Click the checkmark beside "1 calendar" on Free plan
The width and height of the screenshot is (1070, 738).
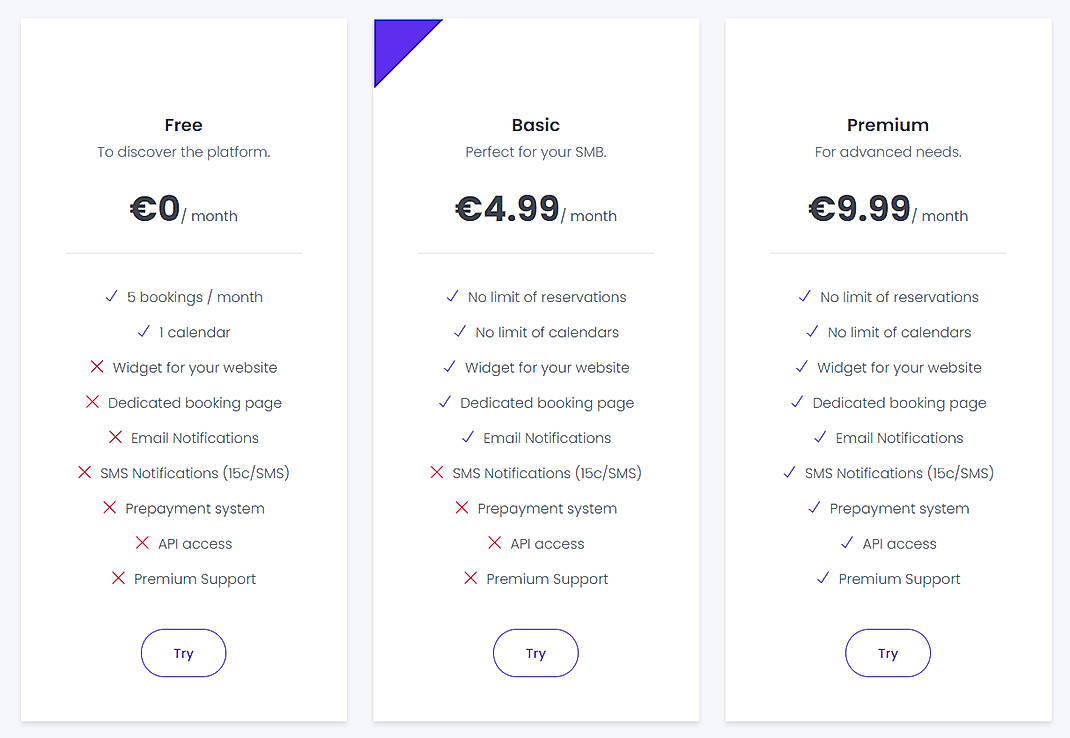(143, 332)
